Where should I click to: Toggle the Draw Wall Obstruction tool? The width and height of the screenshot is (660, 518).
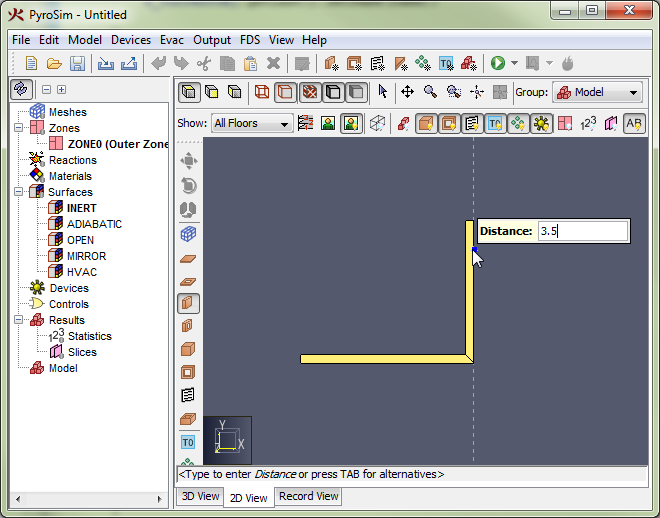coord(188,303)
